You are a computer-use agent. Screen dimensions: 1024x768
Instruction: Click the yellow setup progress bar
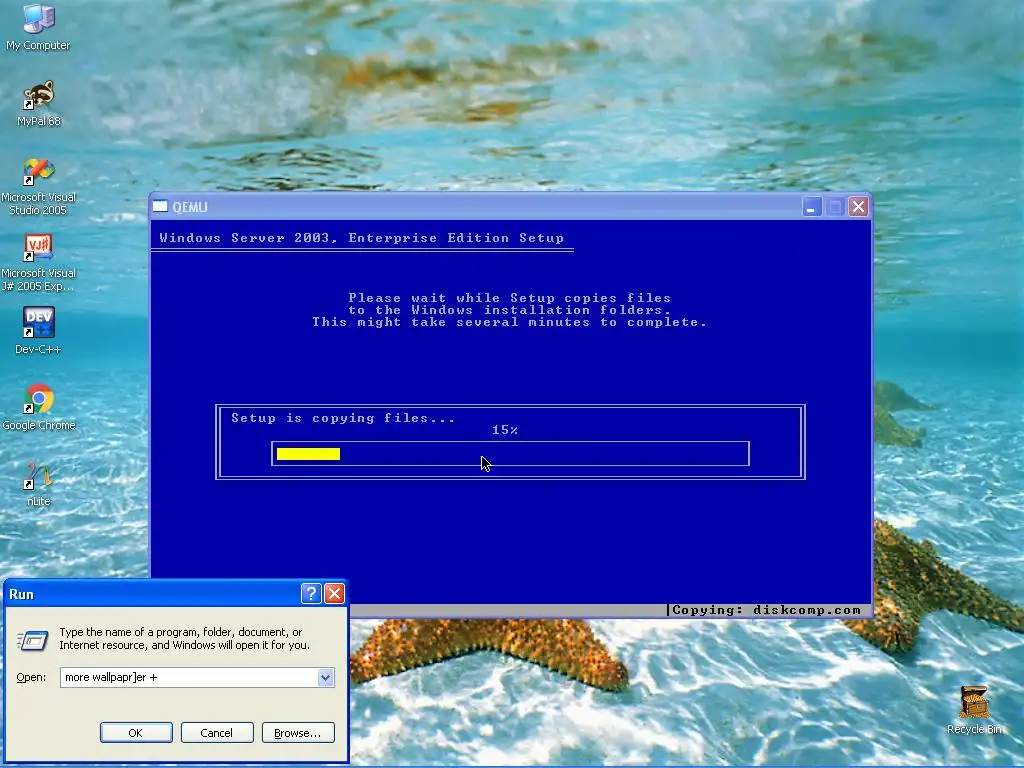coord(308,454)
